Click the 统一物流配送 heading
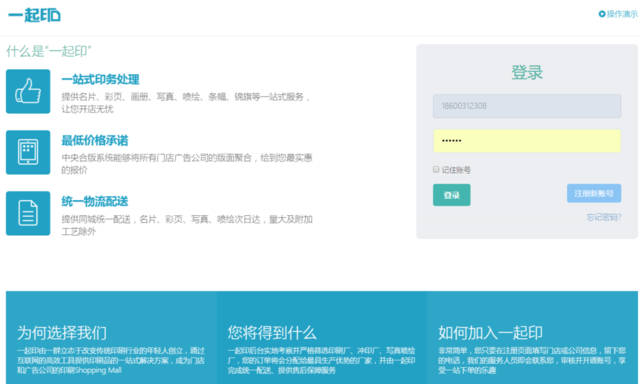Image resolution: width=640 pixels, height=384 pixels. click(95, 201)
